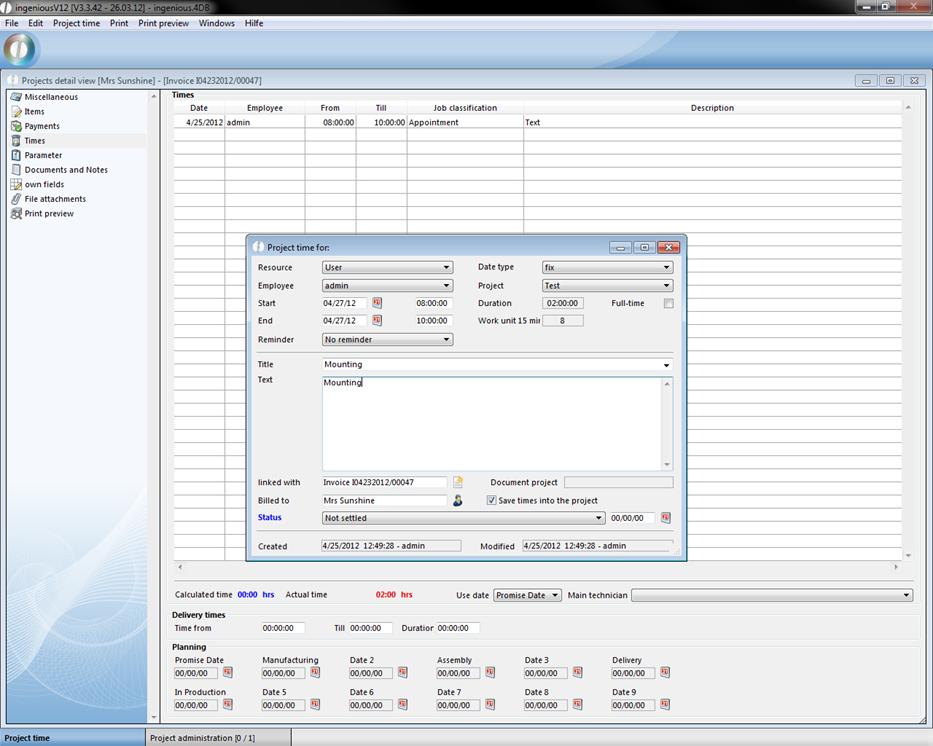Open the calendar picker beside Start date
The height and width of the screenshot is (746, 933).
378,303
